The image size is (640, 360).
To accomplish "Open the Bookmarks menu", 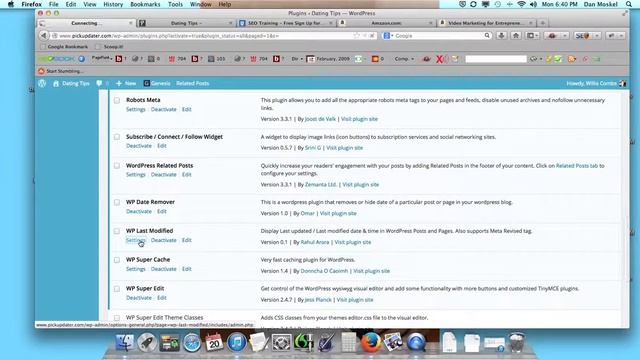I will pyautogui.click(x=145, y=4).
